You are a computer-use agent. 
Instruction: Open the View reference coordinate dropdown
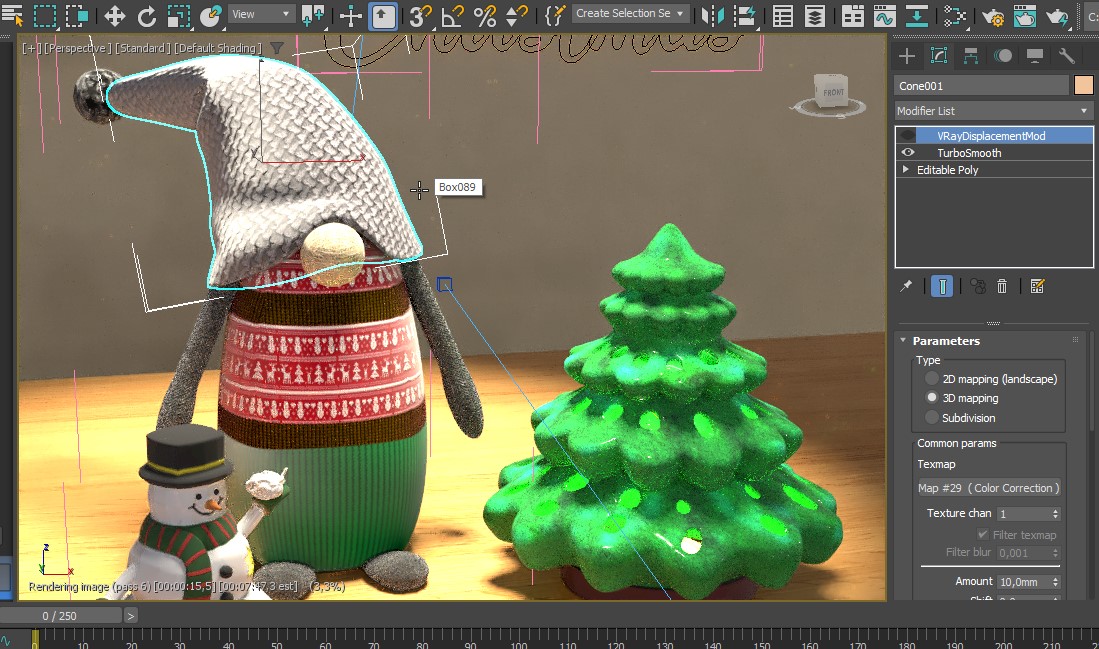click(261, 14)
